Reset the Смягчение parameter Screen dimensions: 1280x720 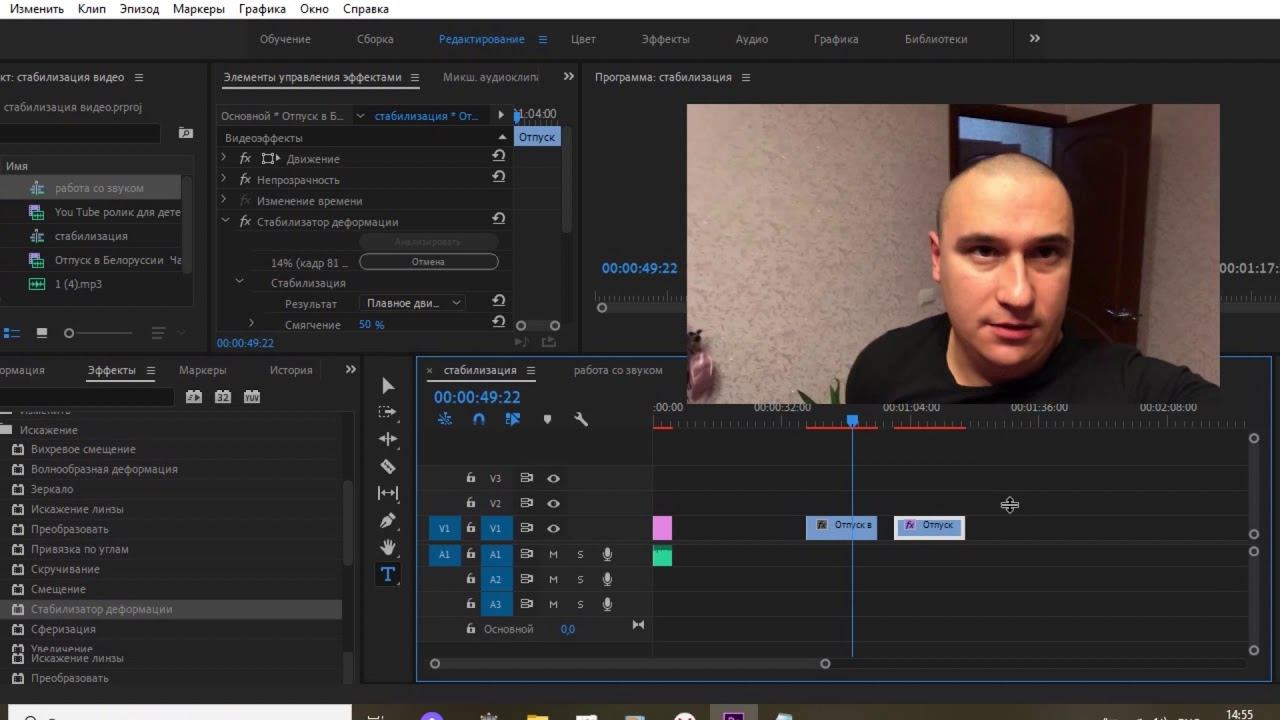[x=499, y=322]
